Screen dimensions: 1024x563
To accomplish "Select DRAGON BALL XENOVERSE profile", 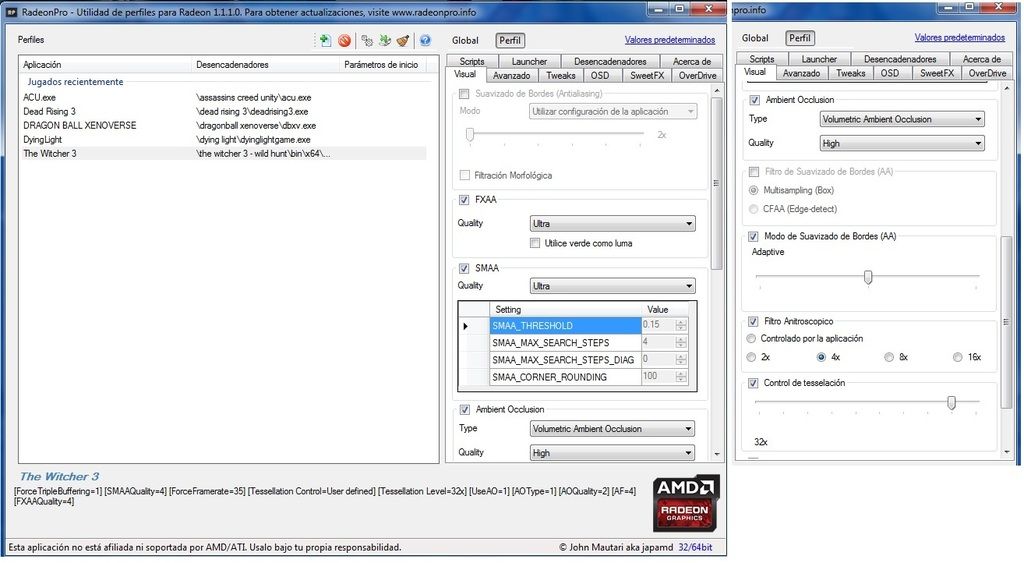I will 224,125.
